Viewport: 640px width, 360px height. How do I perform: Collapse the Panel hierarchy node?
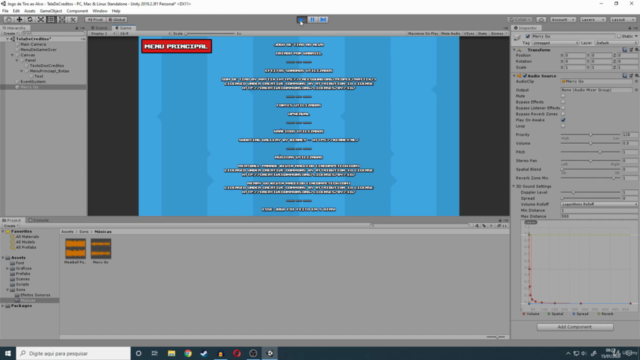pyautogui.click(x=17, y=60)
